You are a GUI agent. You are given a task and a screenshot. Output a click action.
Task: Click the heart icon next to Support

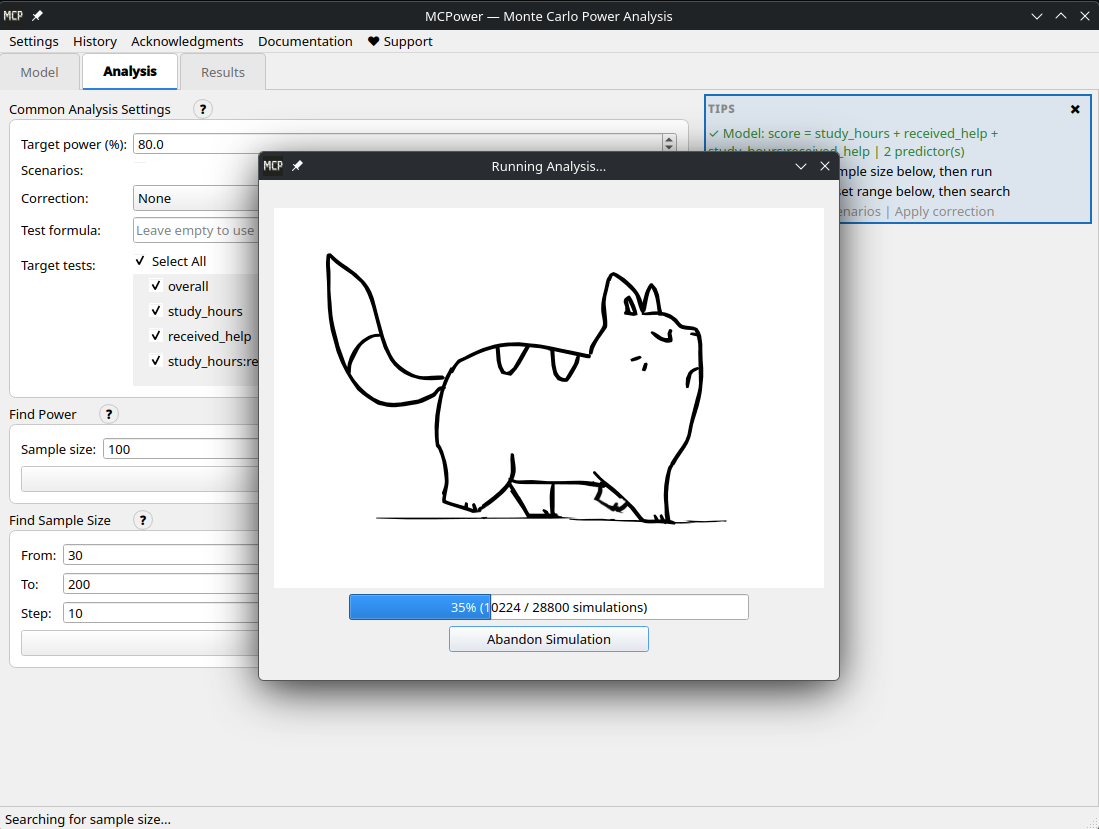coord(372,41)
